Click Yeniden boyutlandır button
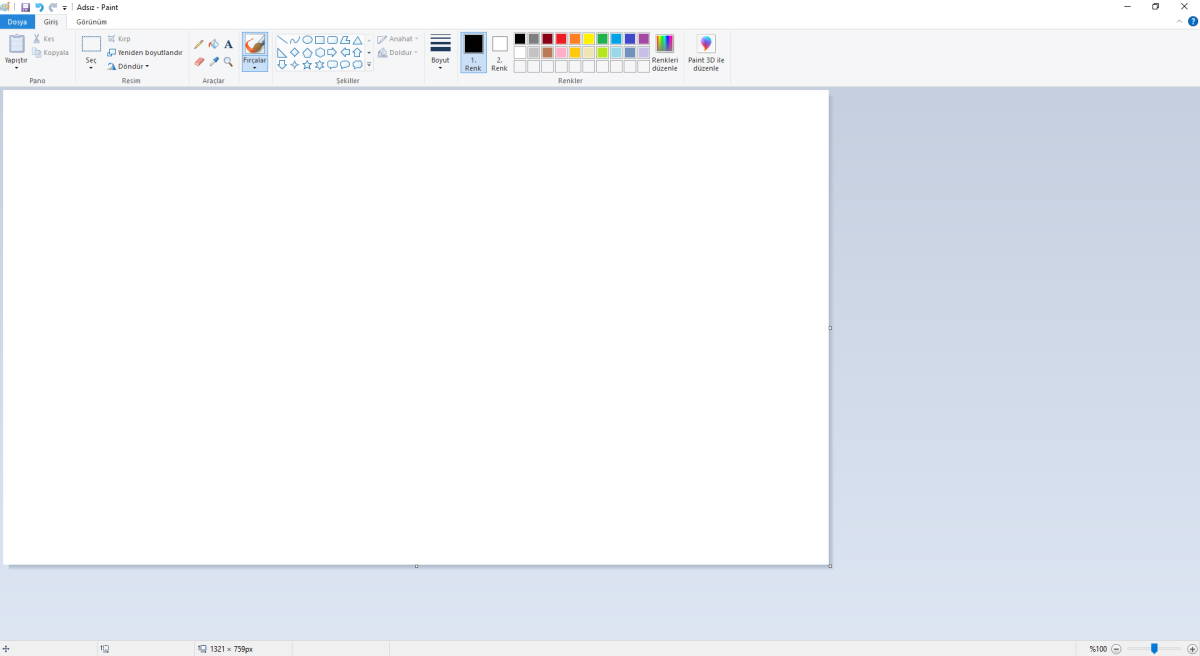Viewport: 1200px width, 656px height. [145, 52]
